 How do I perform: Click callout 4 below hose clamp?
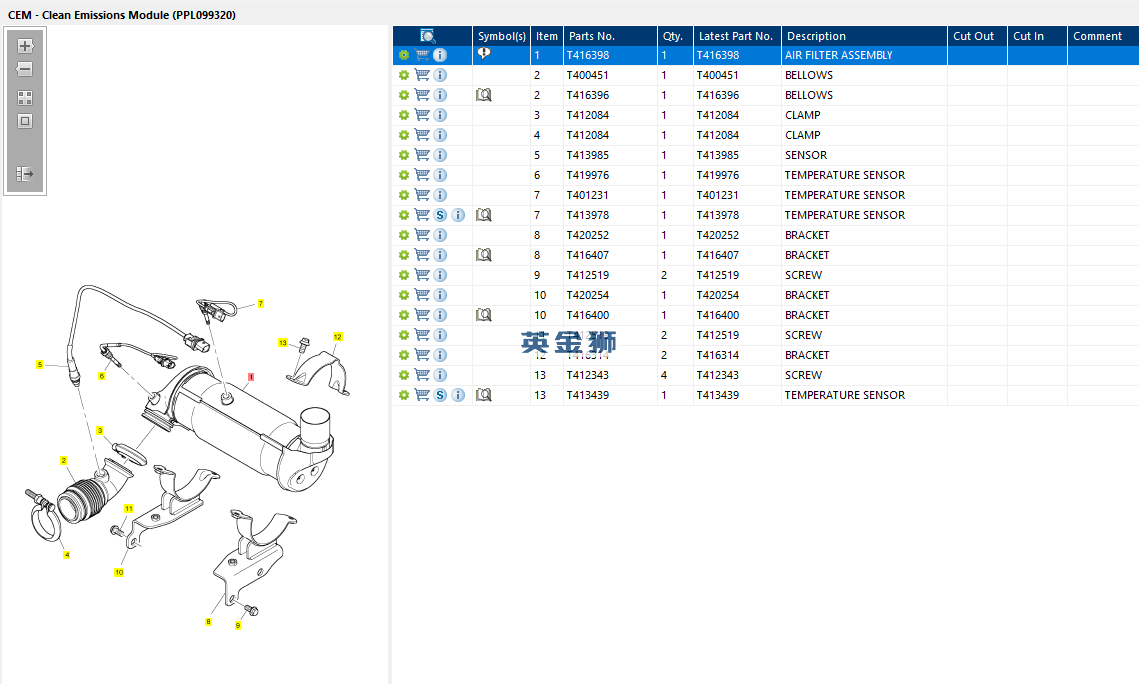click(x=67, y=555)
